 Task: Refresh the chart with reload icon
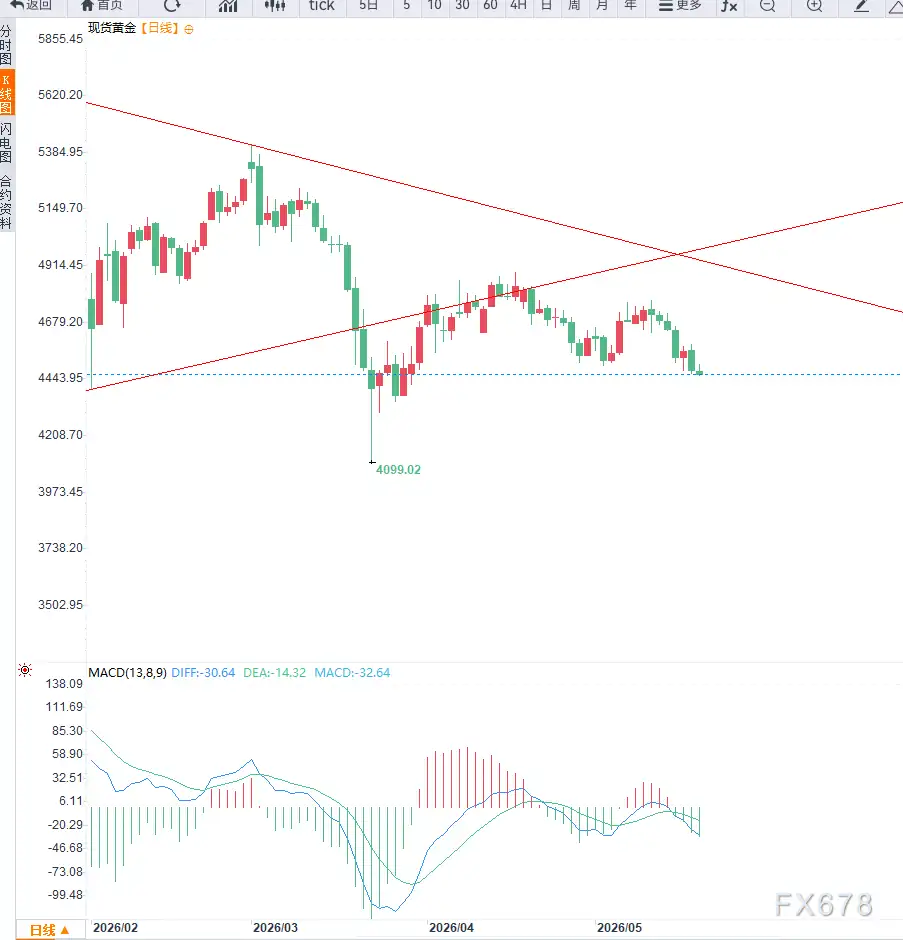click(172, 5)
